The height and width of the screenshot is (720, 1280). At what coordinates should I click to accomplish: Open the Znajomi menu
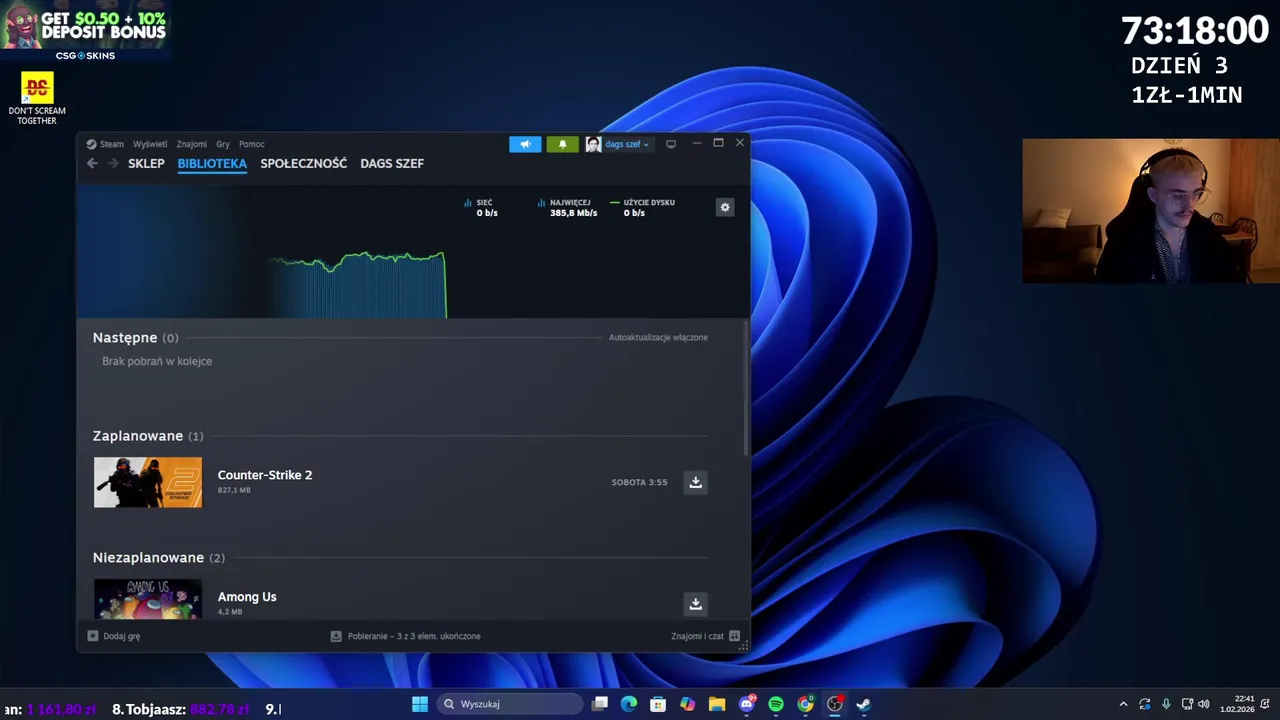[x=192, y=144]
